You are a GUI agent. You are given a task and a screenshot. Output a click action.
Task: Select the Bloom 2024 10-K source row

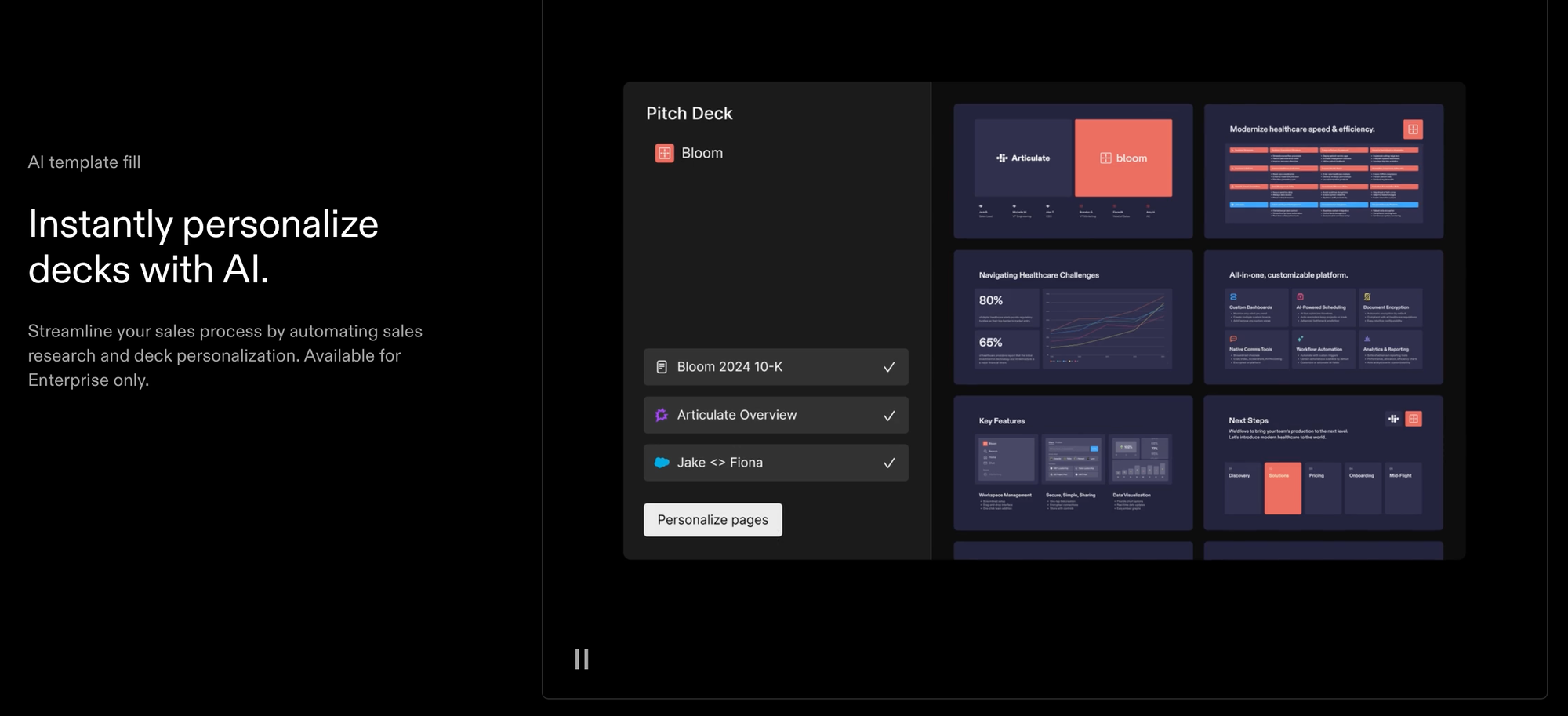click(776, 367)
